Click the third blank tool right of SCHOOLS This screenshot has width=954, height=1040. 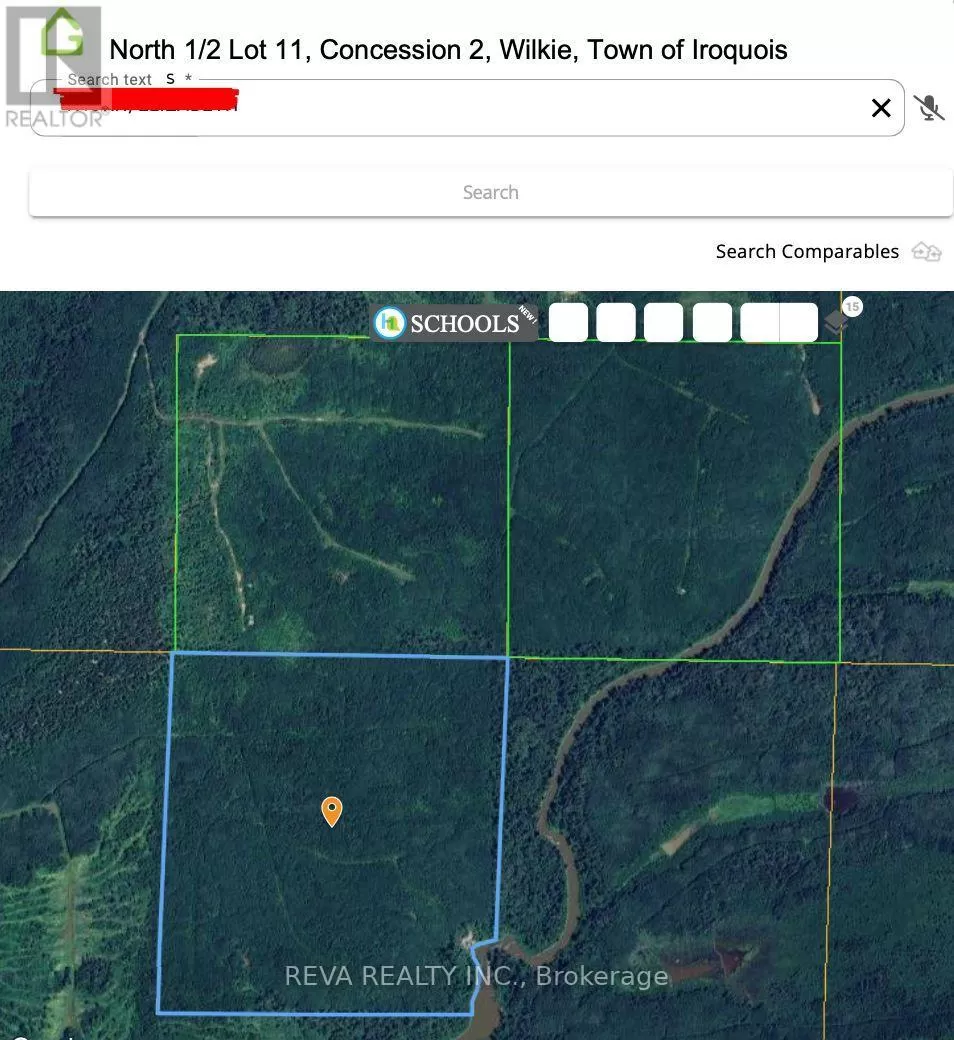point(663,323)
